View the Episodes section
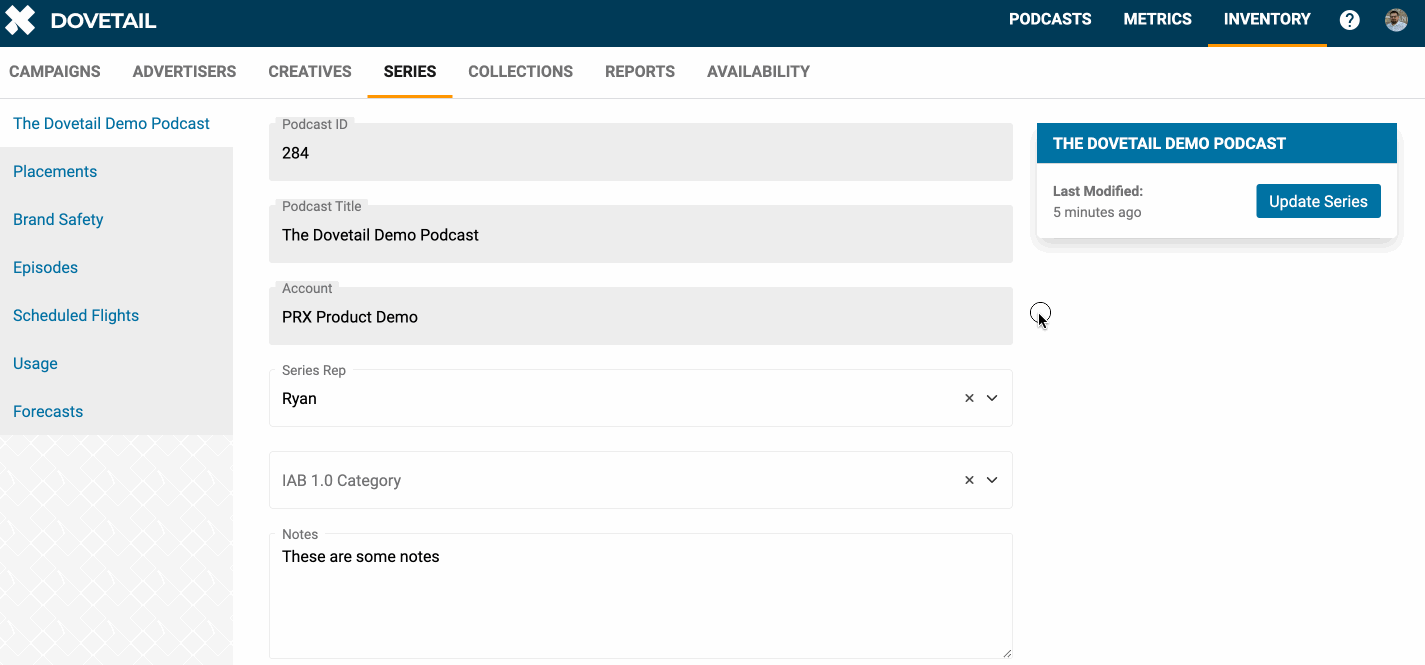This screenshot has height=665, width=1425. coord(45,268)
